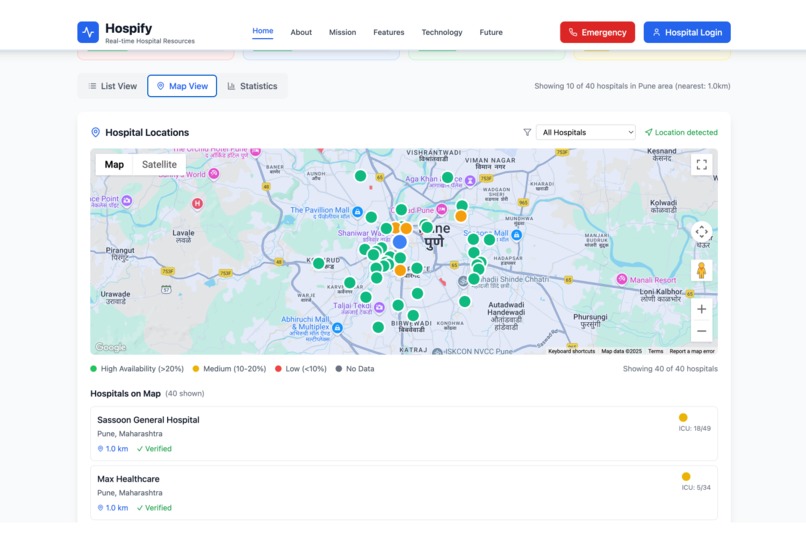This screenshot has height=537, width=806.
Task: Click the Location detected arrow icon
Action: pyautogui.click(x=649, y=132)
